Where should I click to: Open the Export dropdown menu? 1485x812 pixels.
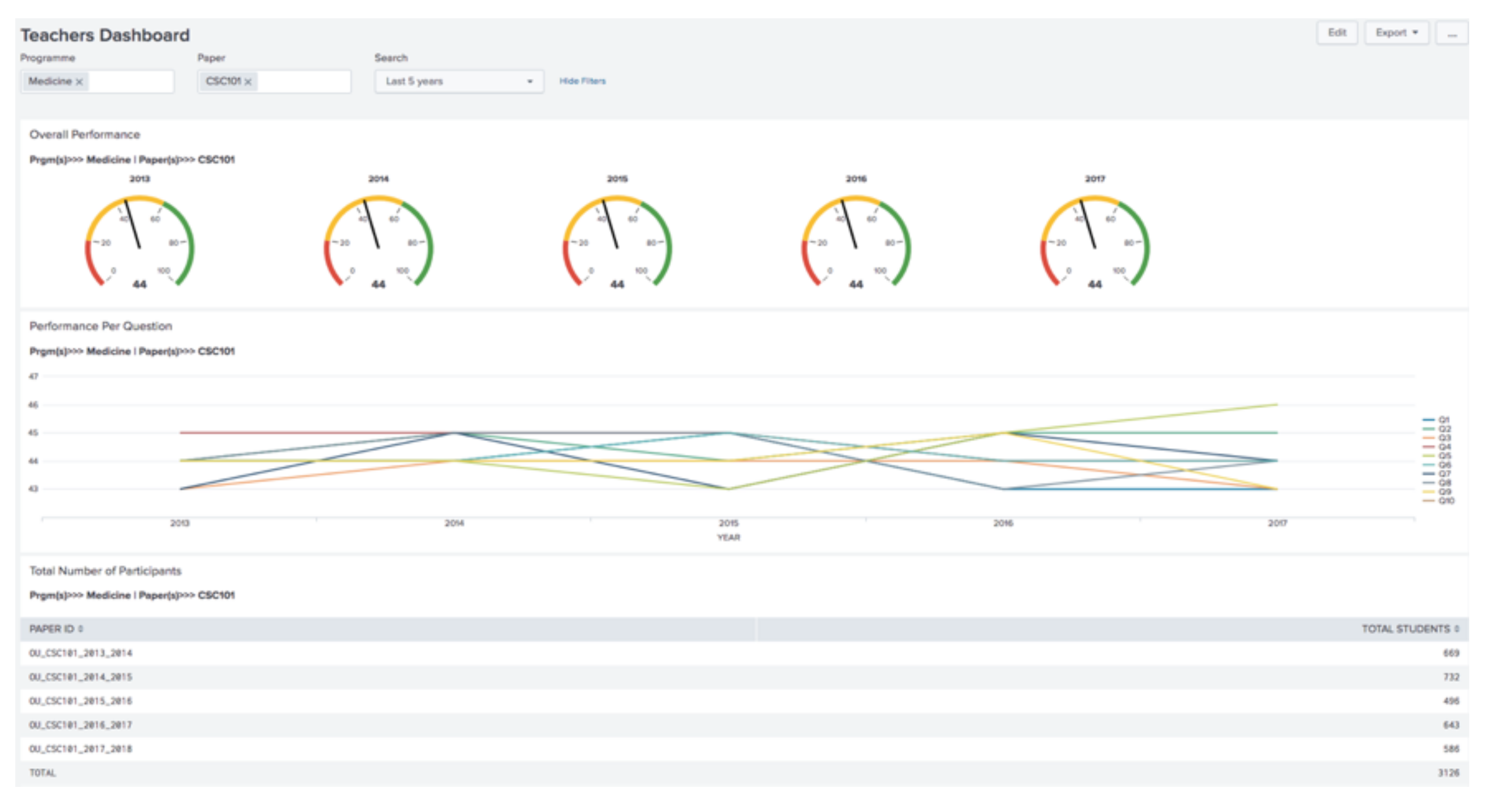[x=1396, y=33]
